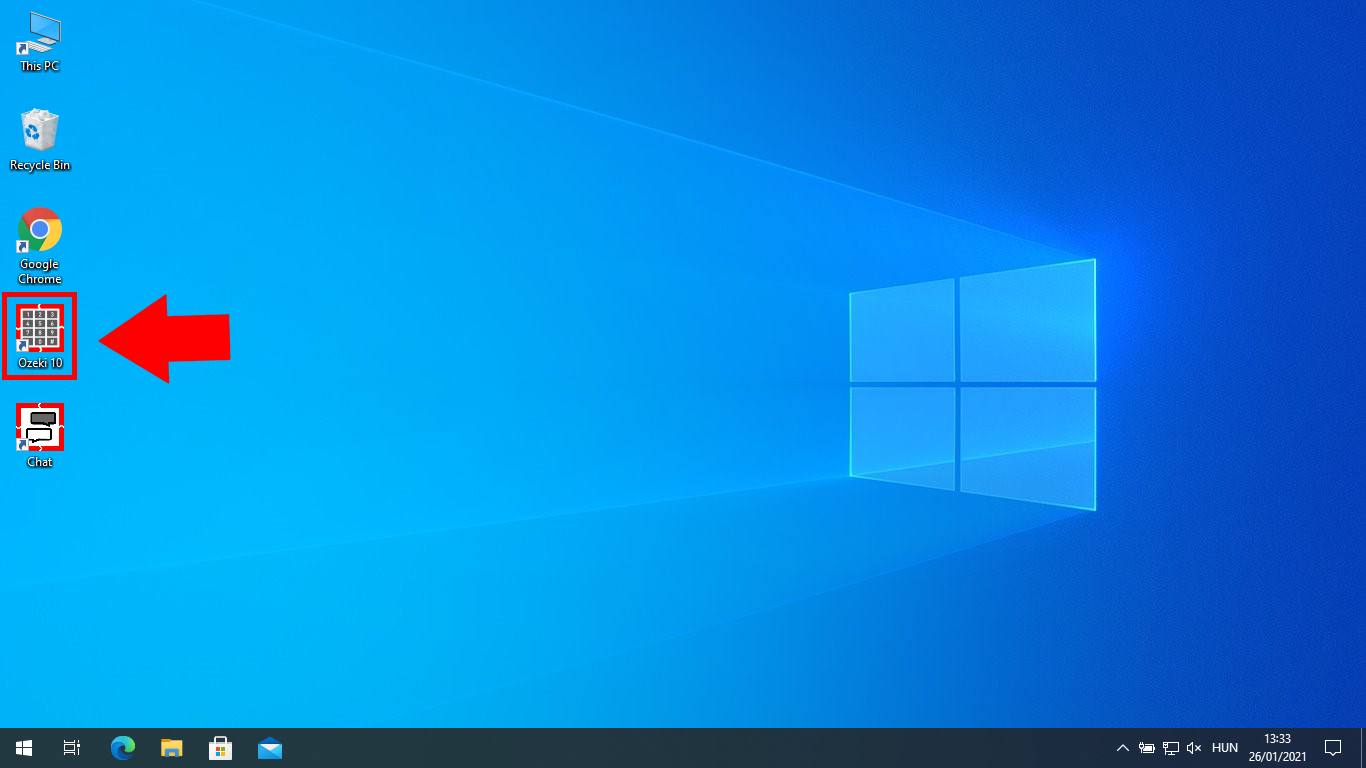Select the Chat desktop shortcut

point(40,433)
